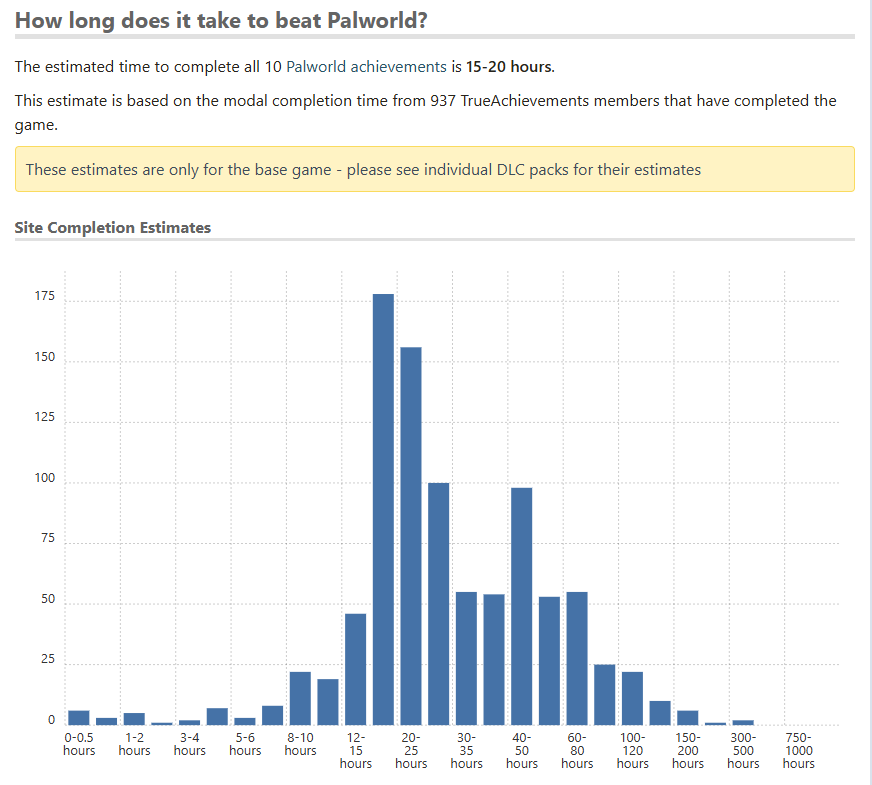
Task: Click the 1-2 hours bar
Action: click(x=134, y=719)
